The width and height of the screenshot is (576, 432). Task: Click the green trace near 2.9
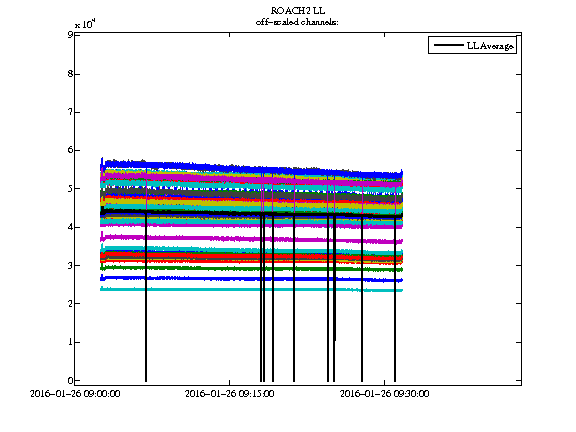point(252,269)
